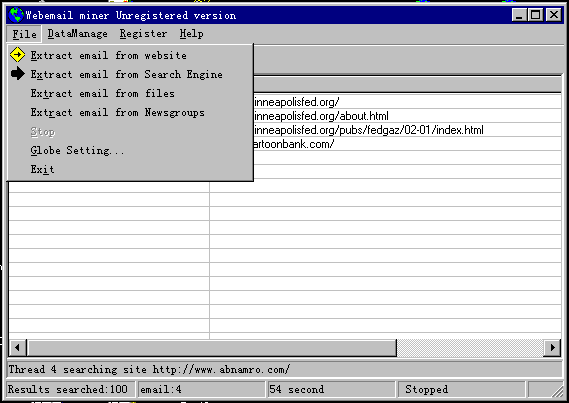
Task: Open the DataManage menu
Action: pyautogui.click(x=77, y=34)
